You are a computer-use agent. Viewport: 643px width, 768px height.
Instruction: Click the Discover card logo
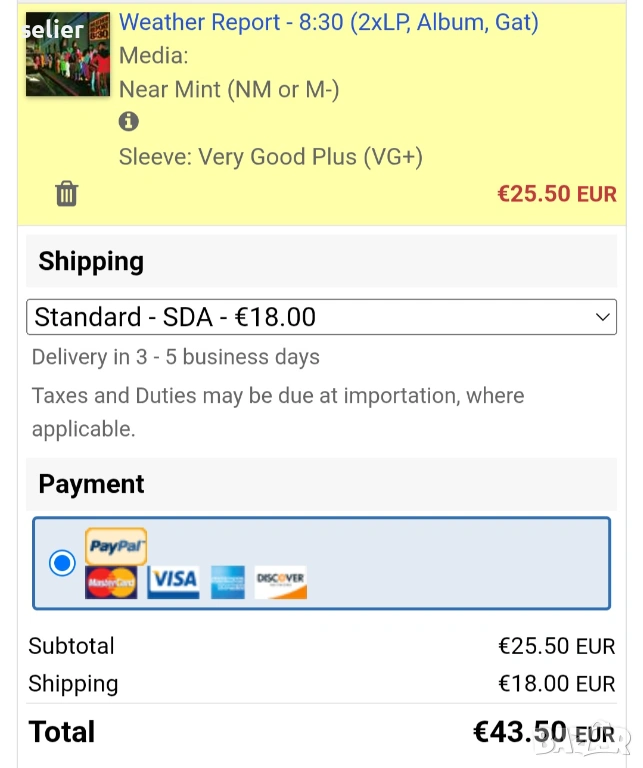(x=280, y=581)
